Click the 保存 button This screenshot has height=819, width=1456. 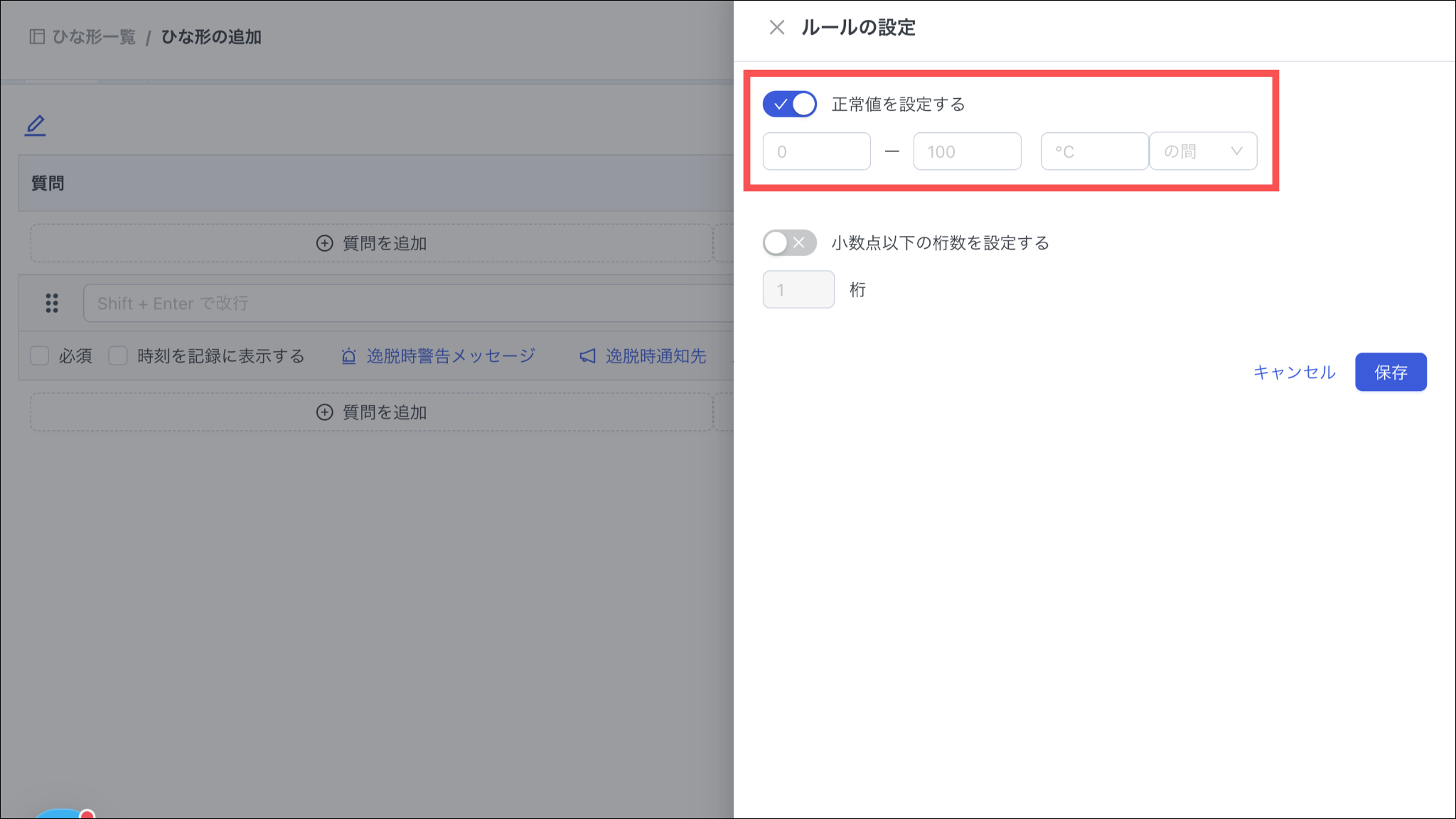1390,372
